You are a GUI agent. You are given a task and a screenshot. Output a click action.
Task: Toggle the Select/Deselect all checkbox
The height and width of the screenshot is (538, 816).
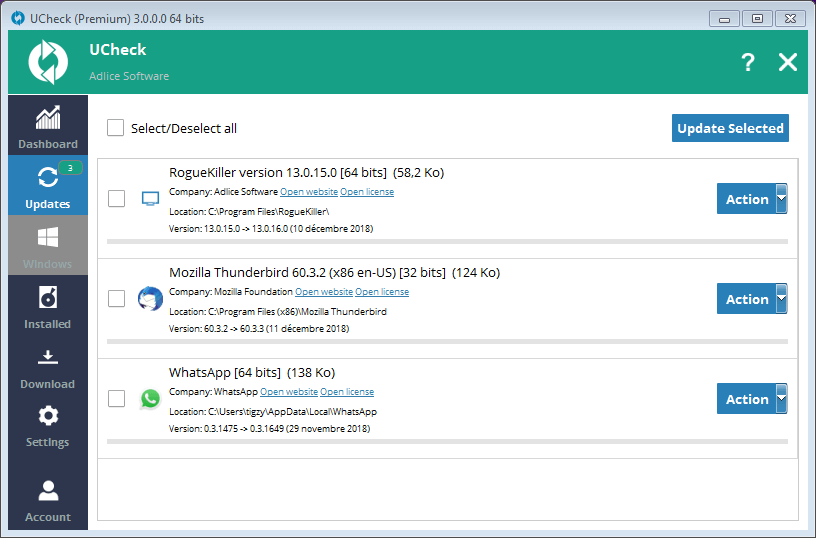tap(116, 128)
